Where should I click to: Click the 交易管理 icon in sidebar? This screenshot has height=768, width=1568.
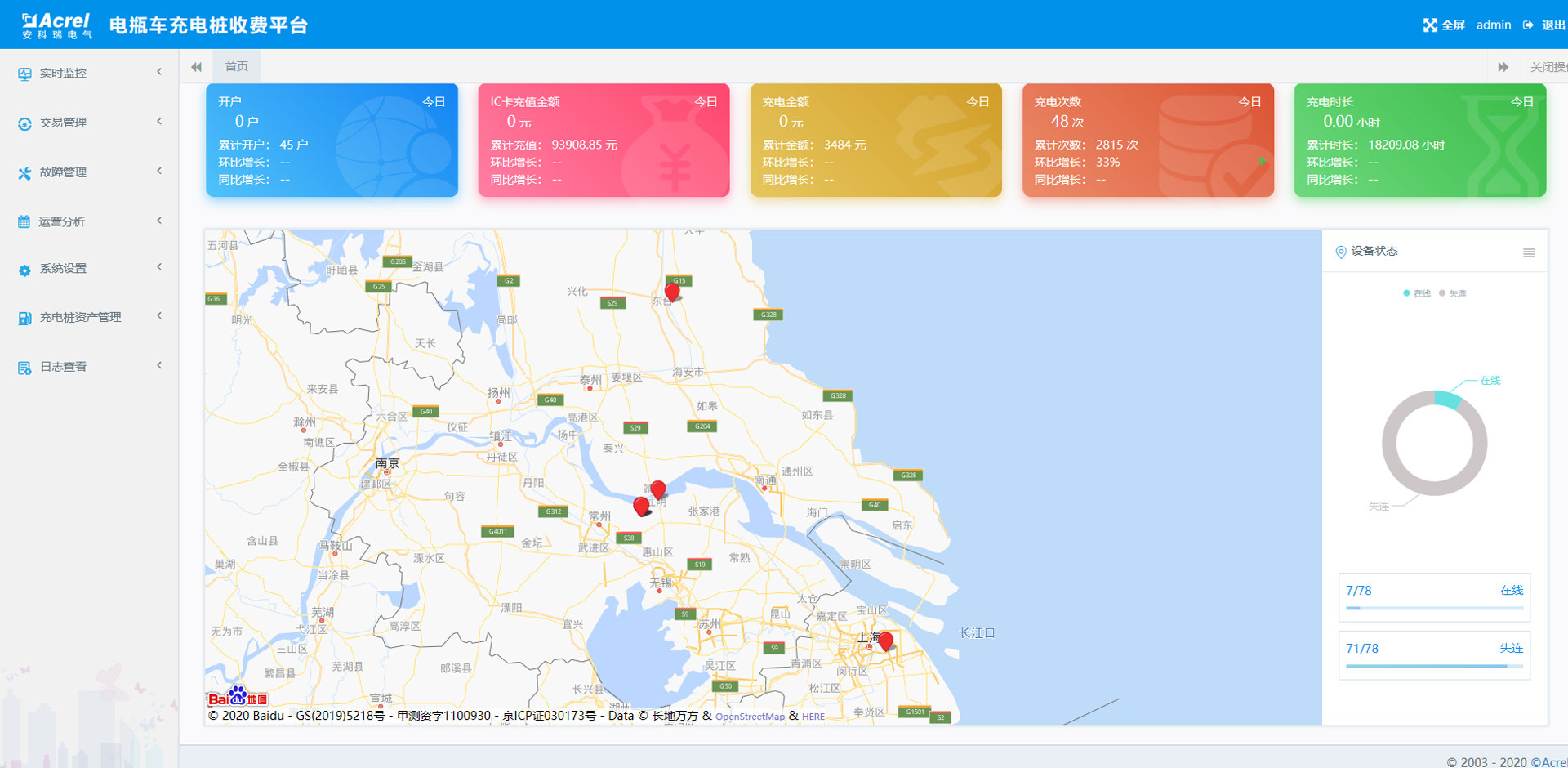coord(24,123)
